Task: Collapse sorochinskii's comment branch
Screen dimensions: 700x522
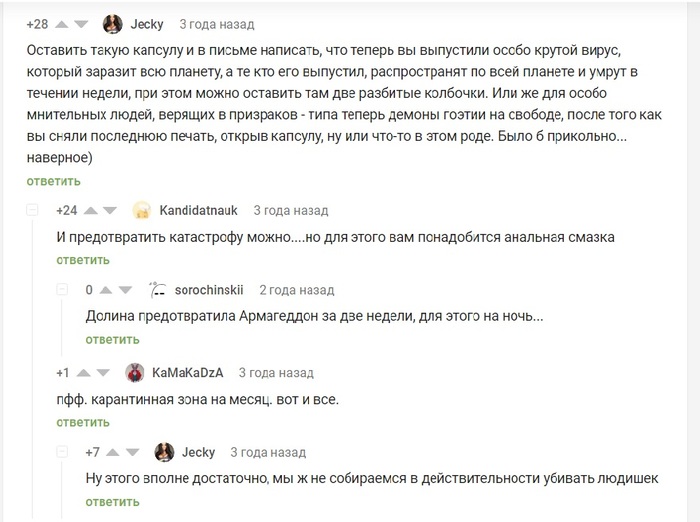Action: coord(62,290)
